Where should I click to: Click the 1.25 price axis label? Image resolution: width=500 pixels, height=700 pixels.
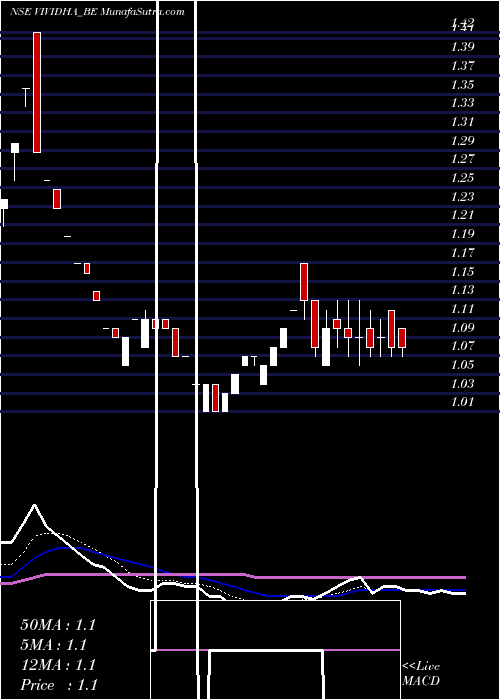[x=462, y=177]
